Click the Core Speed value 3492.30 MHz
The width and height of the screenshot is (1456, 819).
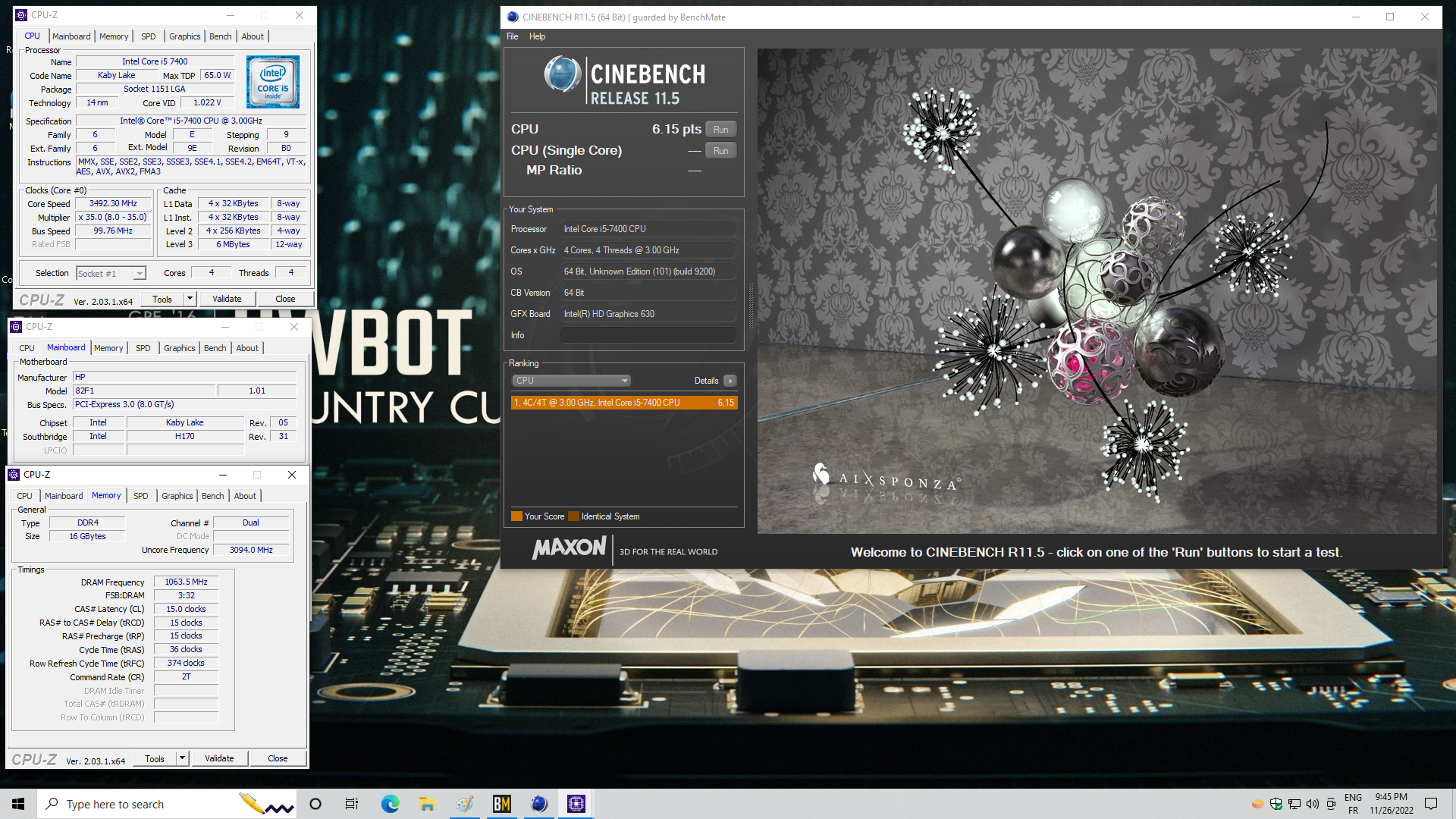pyautogui.click(x=113, y=203)
